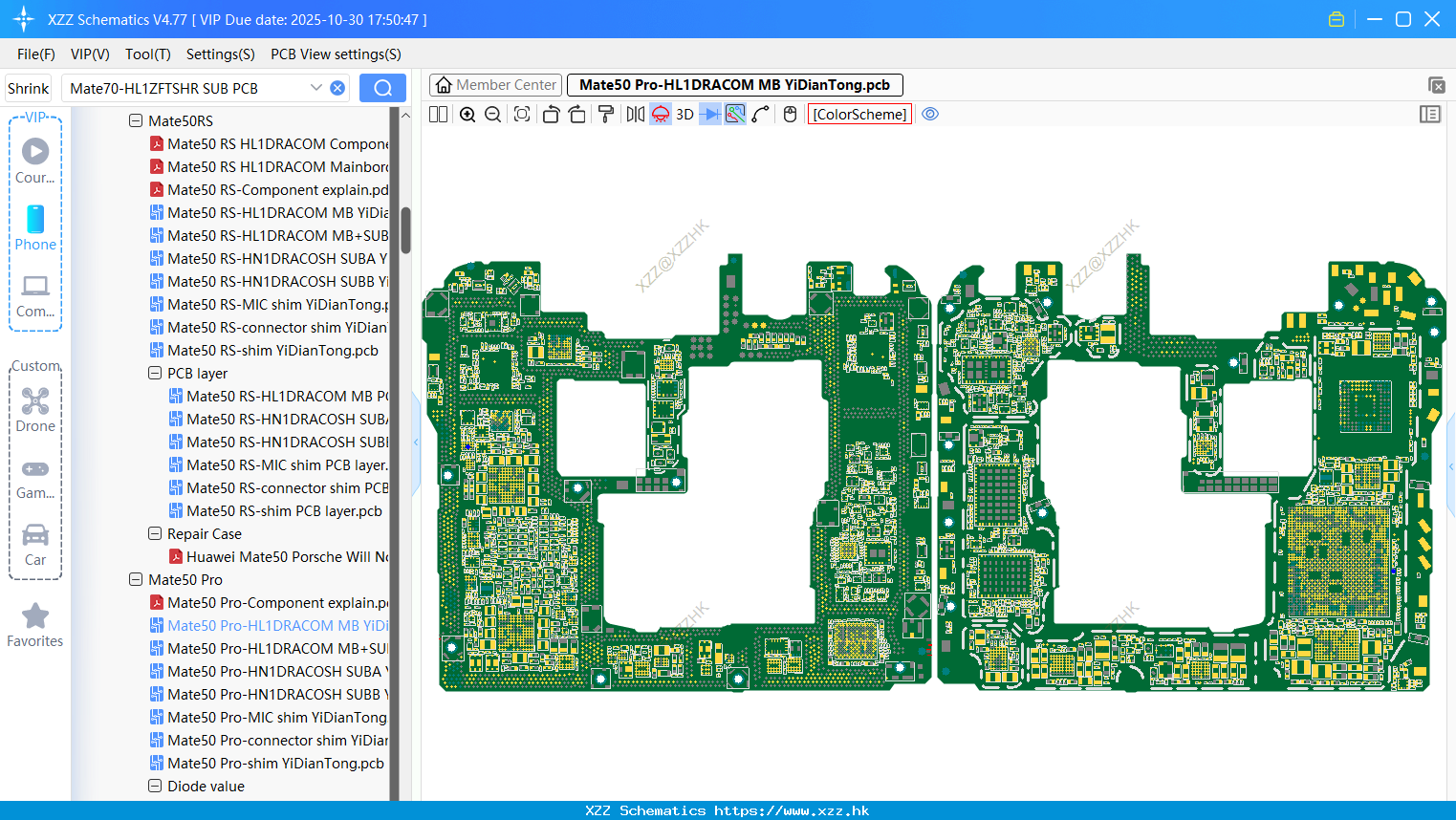
Task: Click right edge panel expand arrow
Action: click(1451, 466)
